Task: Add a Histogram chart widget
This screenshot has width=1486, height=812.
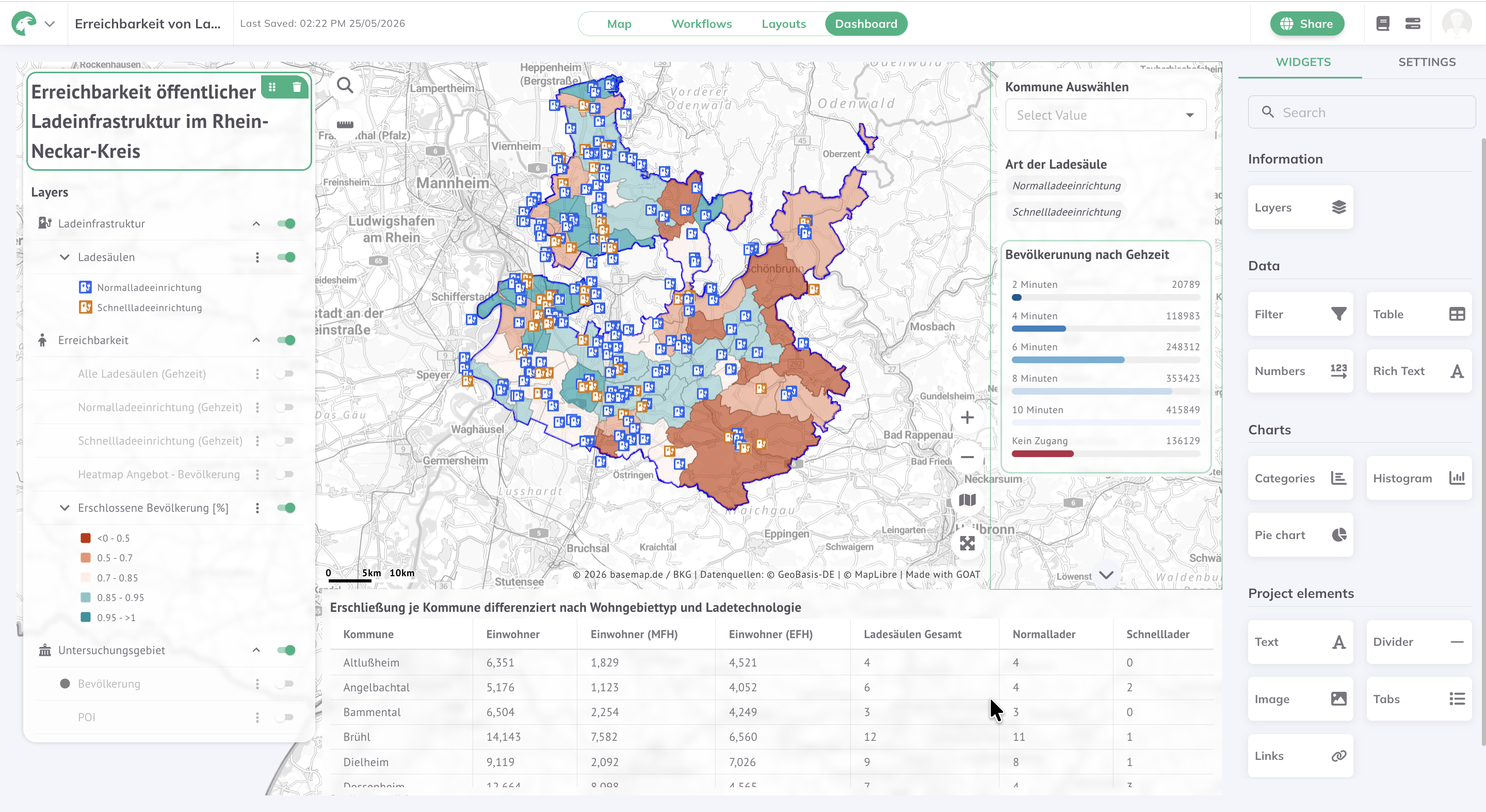Action: [1418, 478]
